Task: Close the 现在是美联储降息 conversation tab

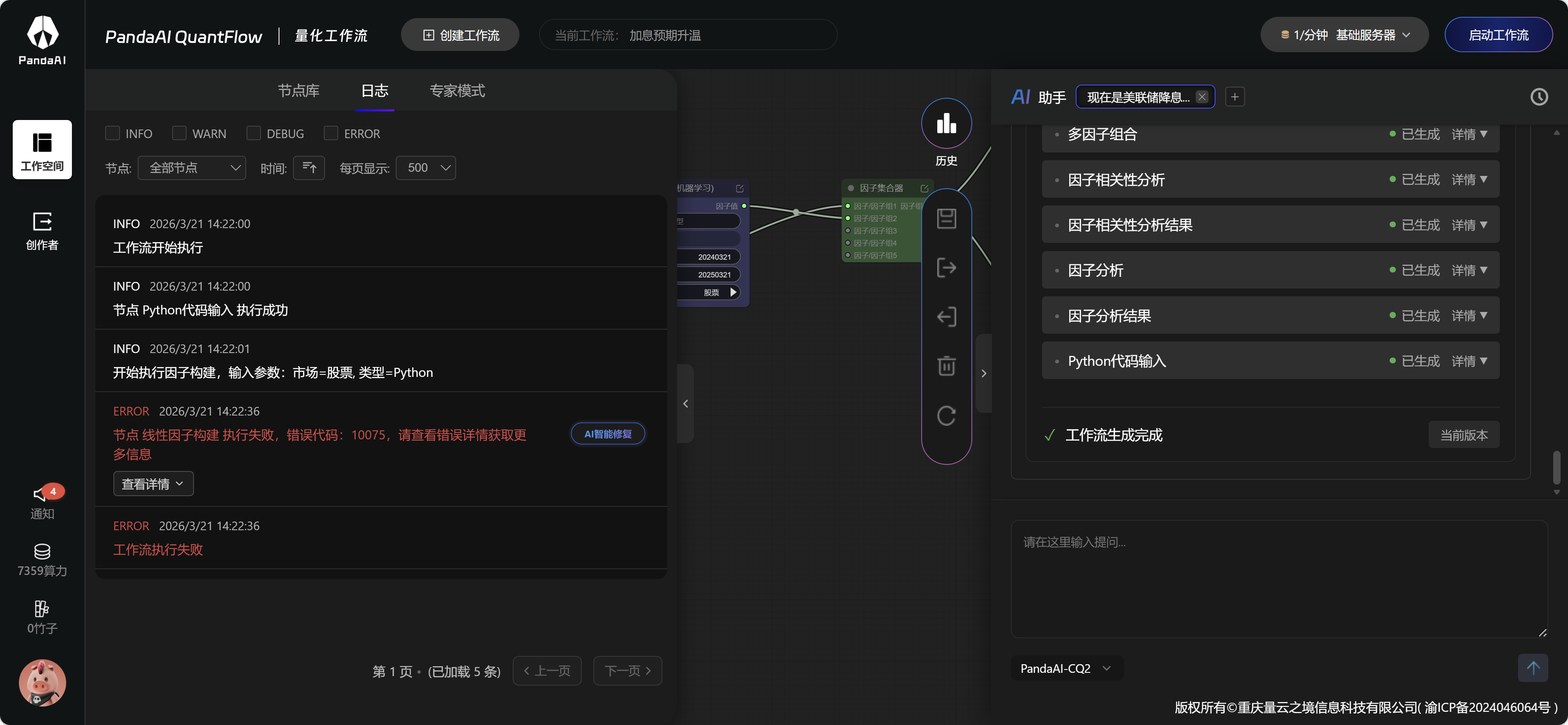Action: coord(1201,97)
